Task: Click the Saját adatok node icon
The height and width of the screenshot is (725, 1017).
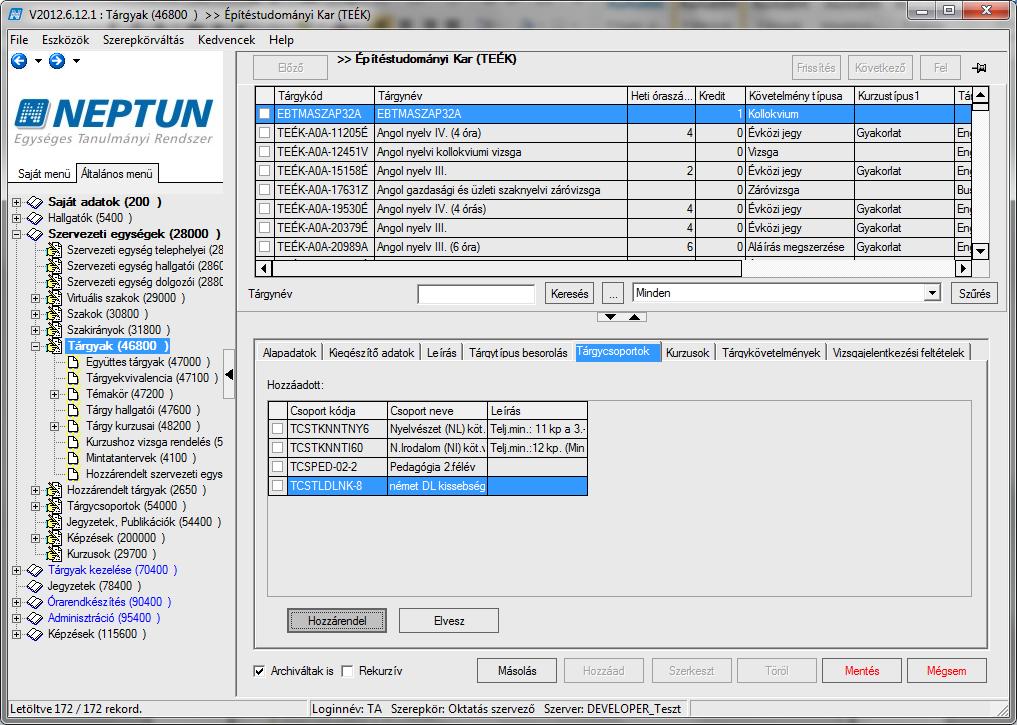Action: pos(34,202)
